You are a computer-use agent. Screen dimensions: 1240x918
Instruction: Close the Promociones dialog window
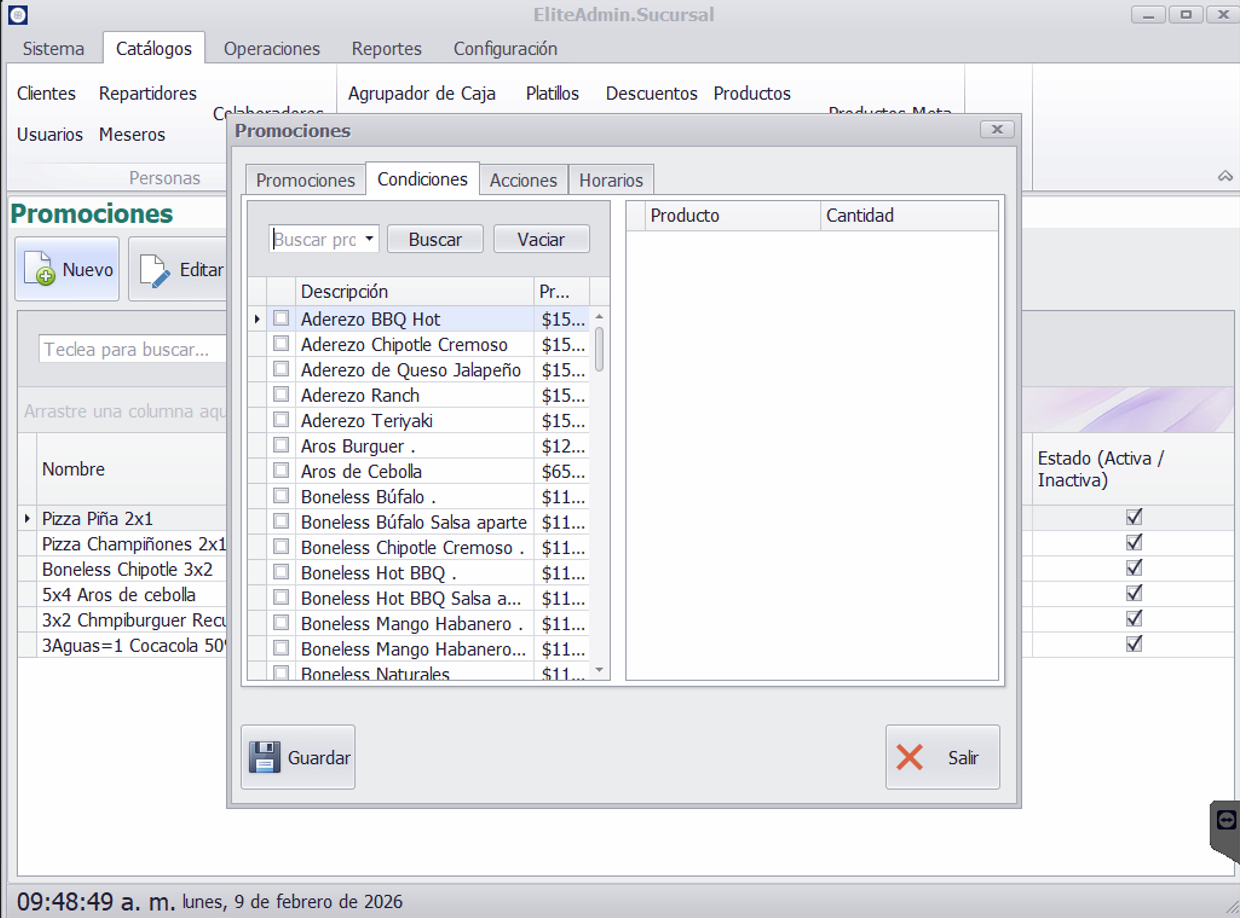click(x=997, y=130)
